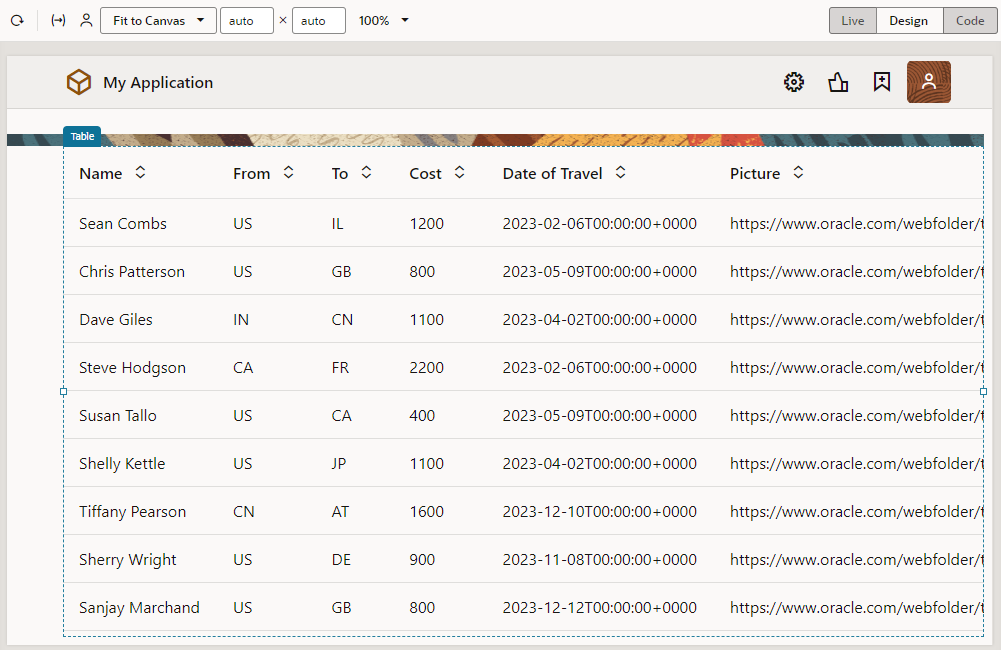1001x650 pixels.
Task: Click the thumbs-up icon in the header
Action: click(838, 82)
